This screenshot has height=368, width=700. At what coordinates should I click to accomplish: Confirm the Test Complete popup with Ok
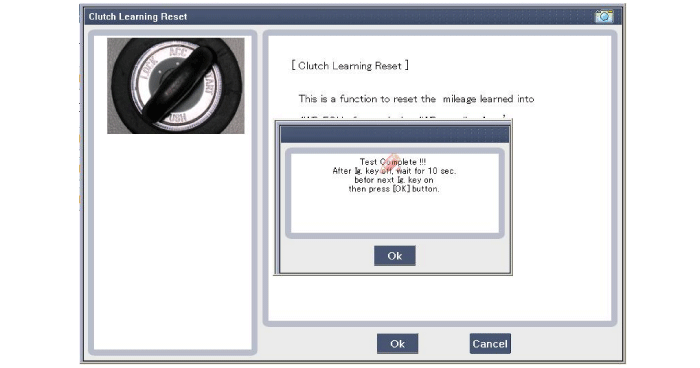pos(395,256)
